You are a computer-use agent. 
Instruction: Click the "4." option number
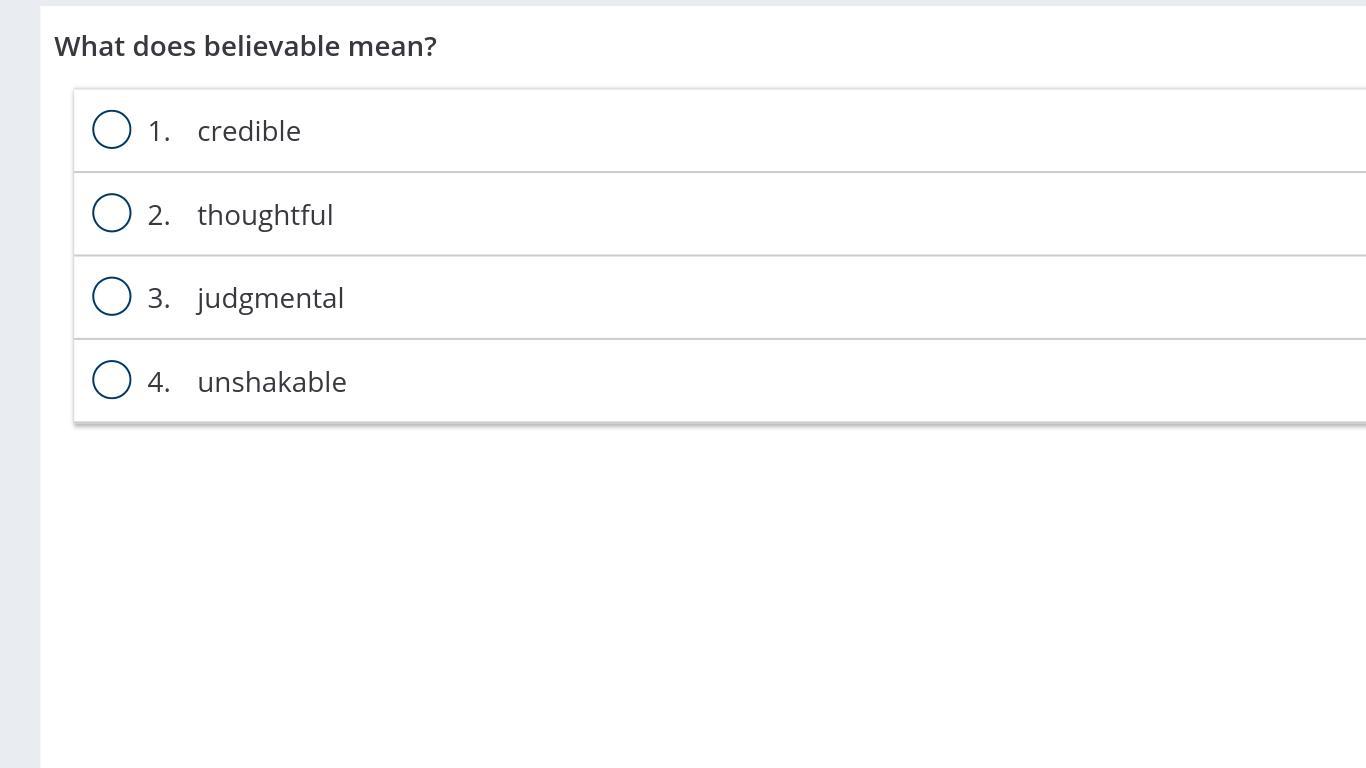(159, 382)
